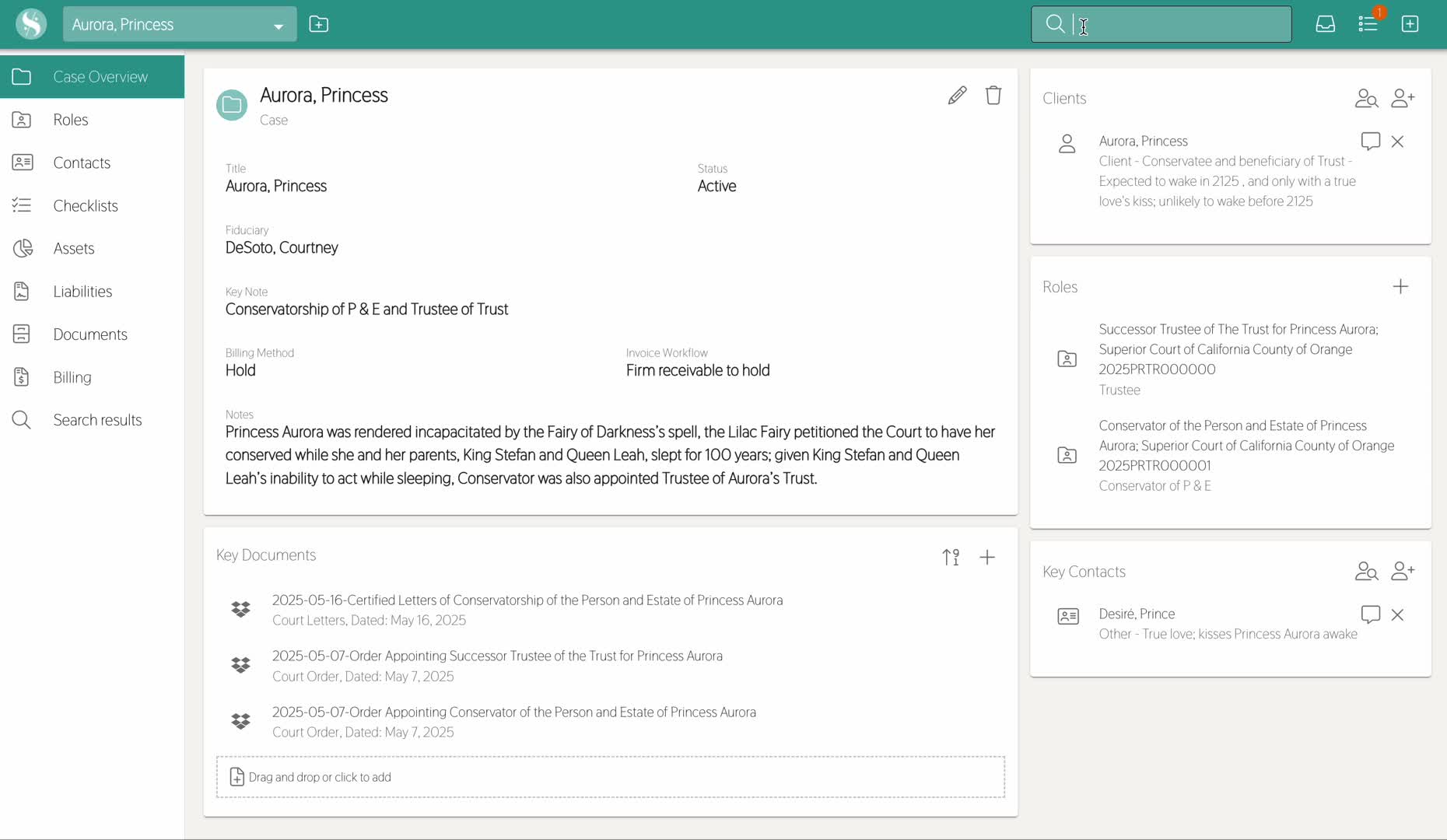The image size is (1447, 840).
Task: Click the Fiduciary name DeSoto, Courtney
Action: click(x=282, y=247)
